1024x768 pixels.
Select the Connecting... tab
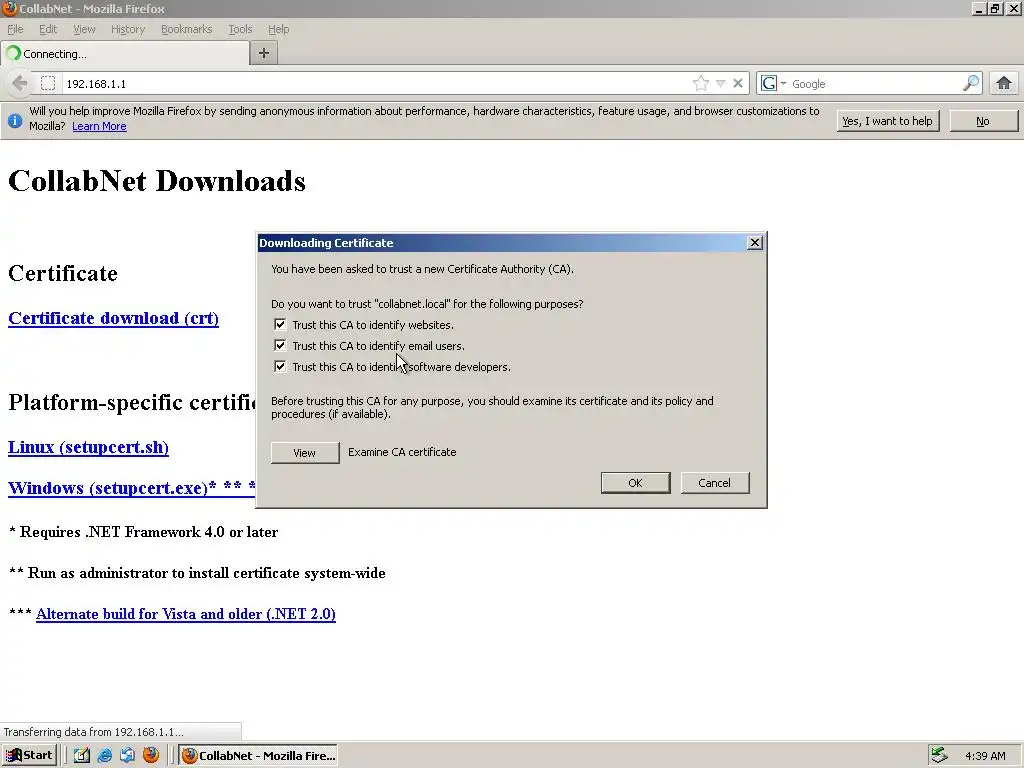(125, 54)
